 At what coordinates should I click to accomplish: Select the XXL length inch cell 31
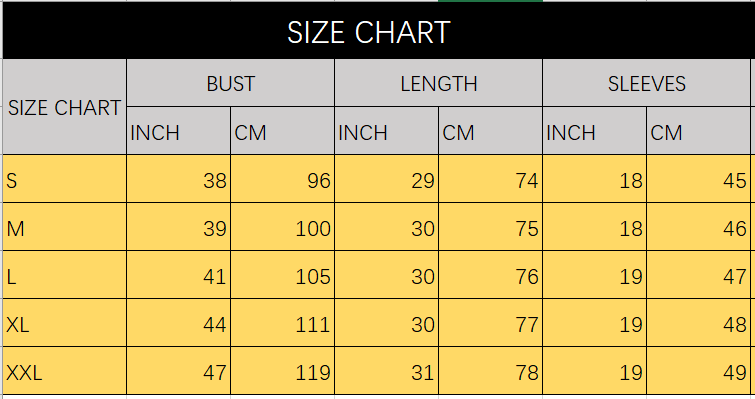(386, 371)
